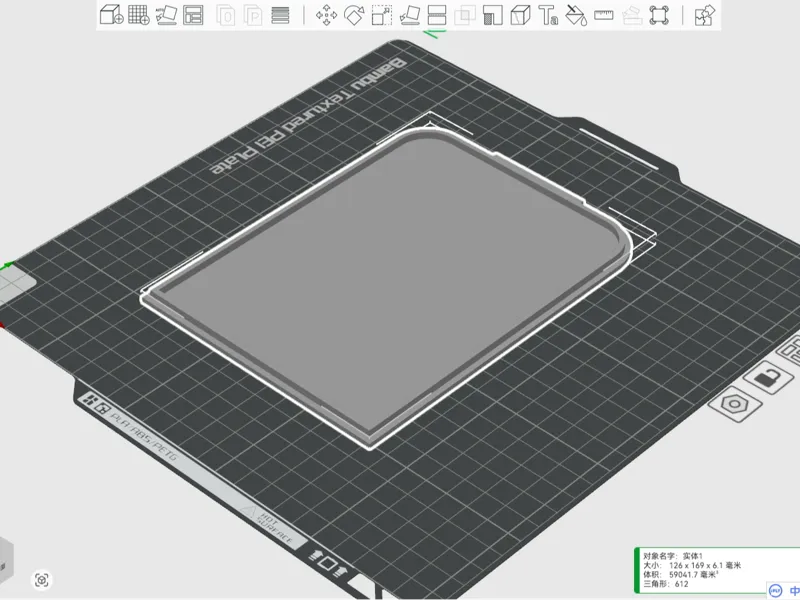This screenshot has width=800, height=600.
Task: Open plate settings hexagon nut icon
Action: pyautogui.click(x=735, y=404)
